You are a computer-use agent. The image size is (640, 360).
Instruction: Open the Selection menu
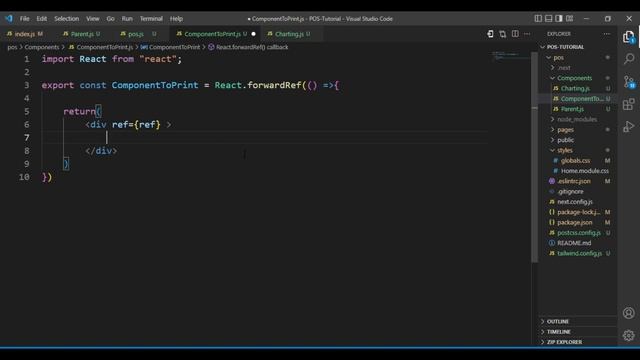(x=67, y=19)
